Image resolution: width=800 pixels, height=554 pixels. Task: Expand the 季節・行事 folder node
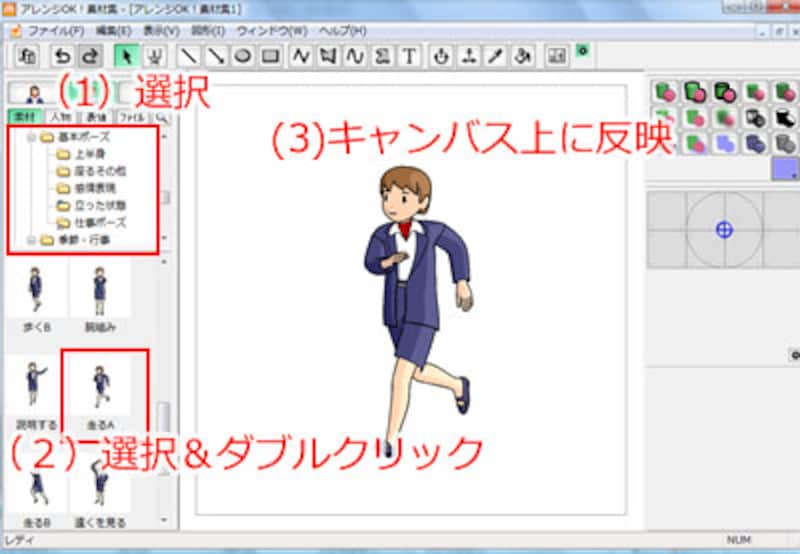pos(32,240)
